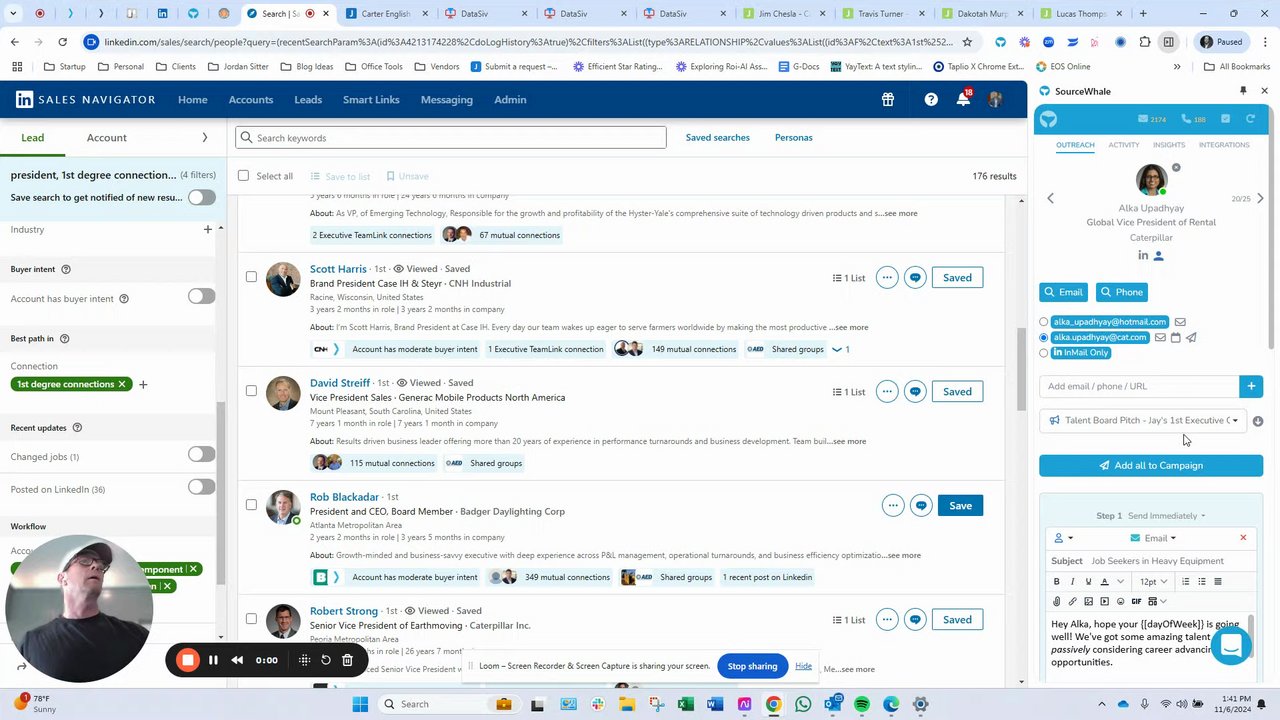The width and height of the screenshot is (1280, 720).
Task: Toggle Changed jobs filter switch
Action: coord(201,454)
